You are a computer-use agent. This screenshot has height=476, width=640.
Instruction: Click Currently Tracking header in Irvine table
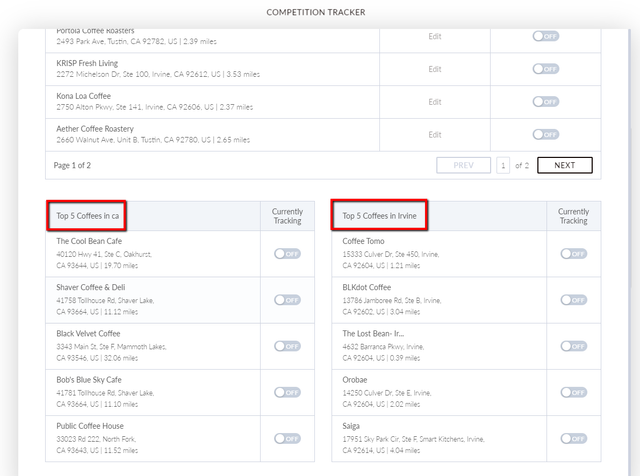coord(573,216)
